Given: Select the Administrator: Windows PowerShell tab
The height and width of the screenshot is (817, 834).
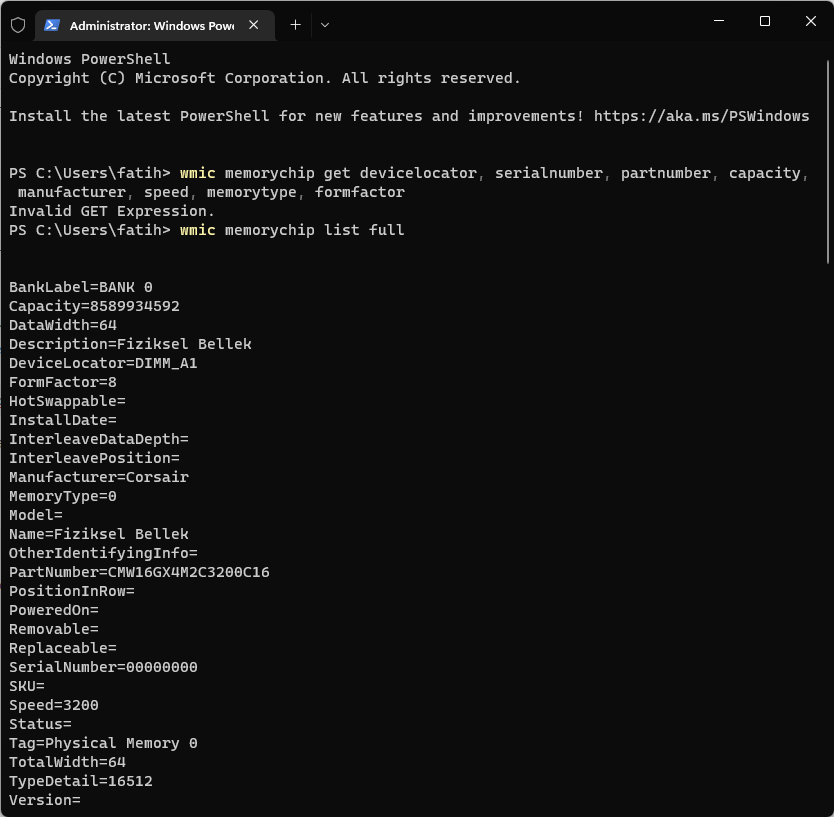Looking at the screenshot, I should pyautogui.click(x=150, y=25).
